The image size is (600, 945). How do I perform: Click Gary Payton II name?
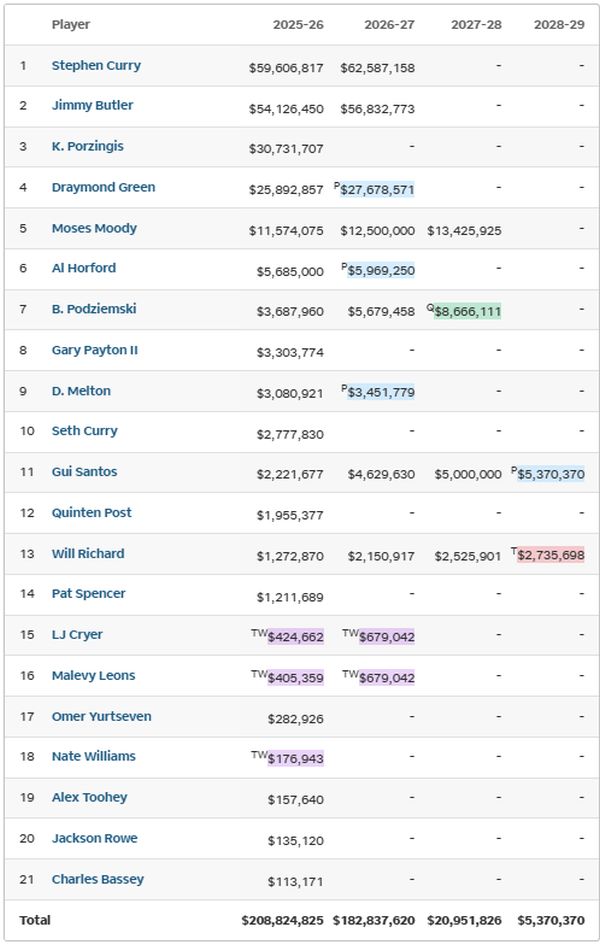click(x=95, y=350)
